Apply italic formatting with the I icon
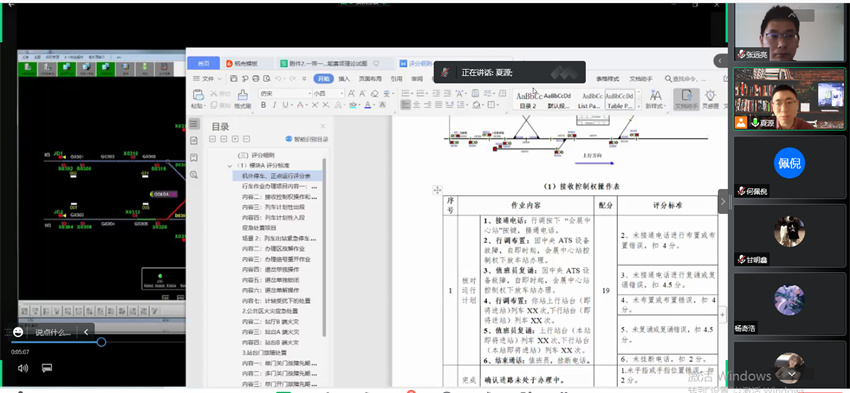Viewport: 850px width, 393px height. click(x=274, y=105)
